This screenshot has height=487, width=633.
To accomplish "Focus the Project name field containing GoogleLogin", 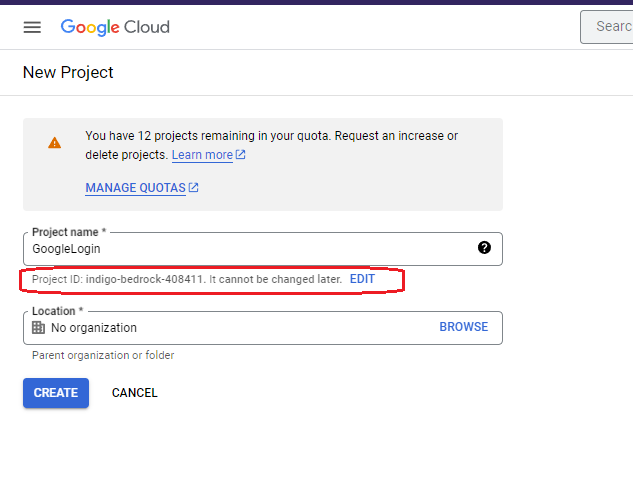I will pos(250,249).
